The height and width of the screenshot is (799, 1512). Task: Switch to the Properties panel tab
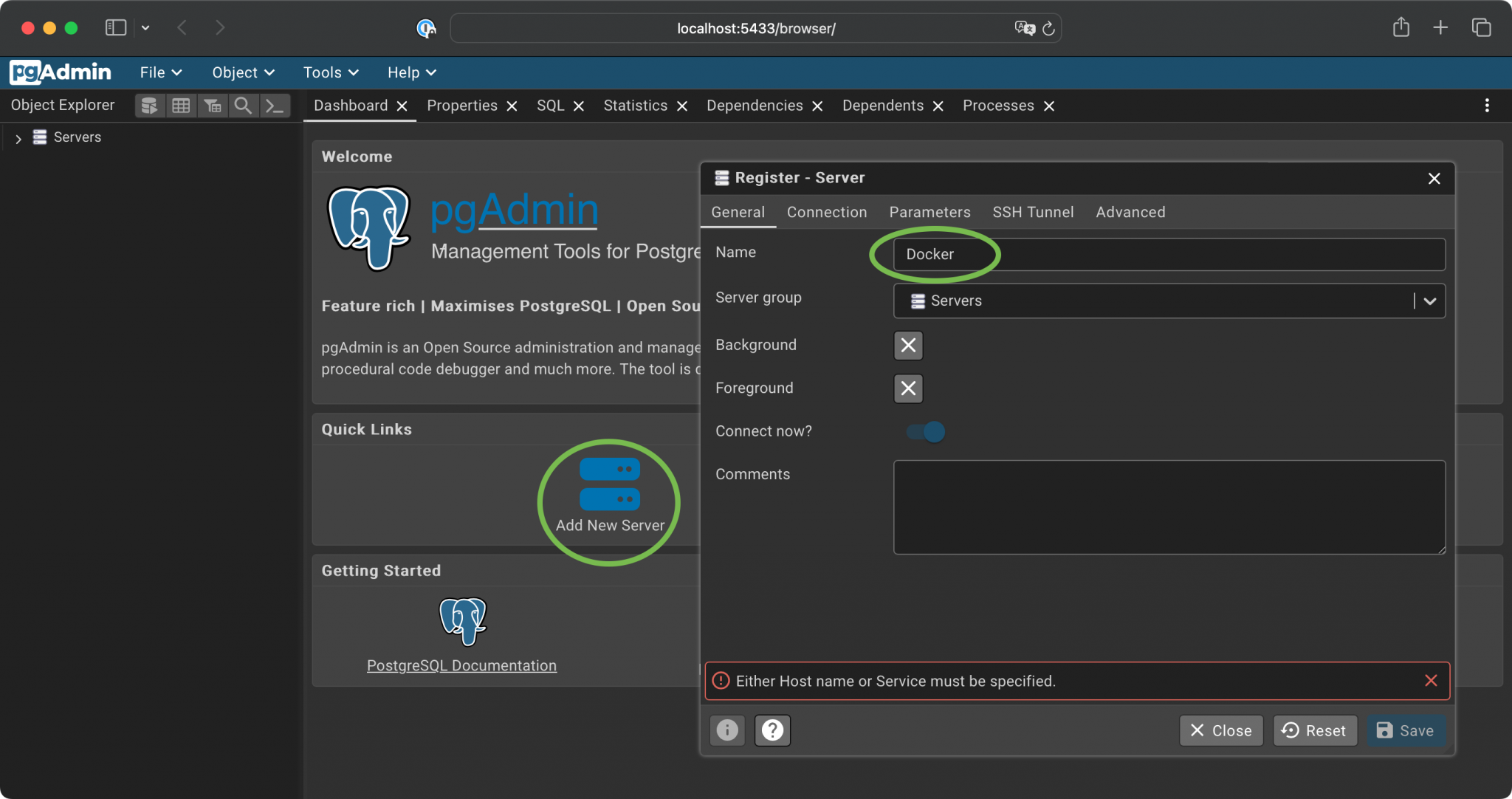pyautogui.click(x=462, y=106)
